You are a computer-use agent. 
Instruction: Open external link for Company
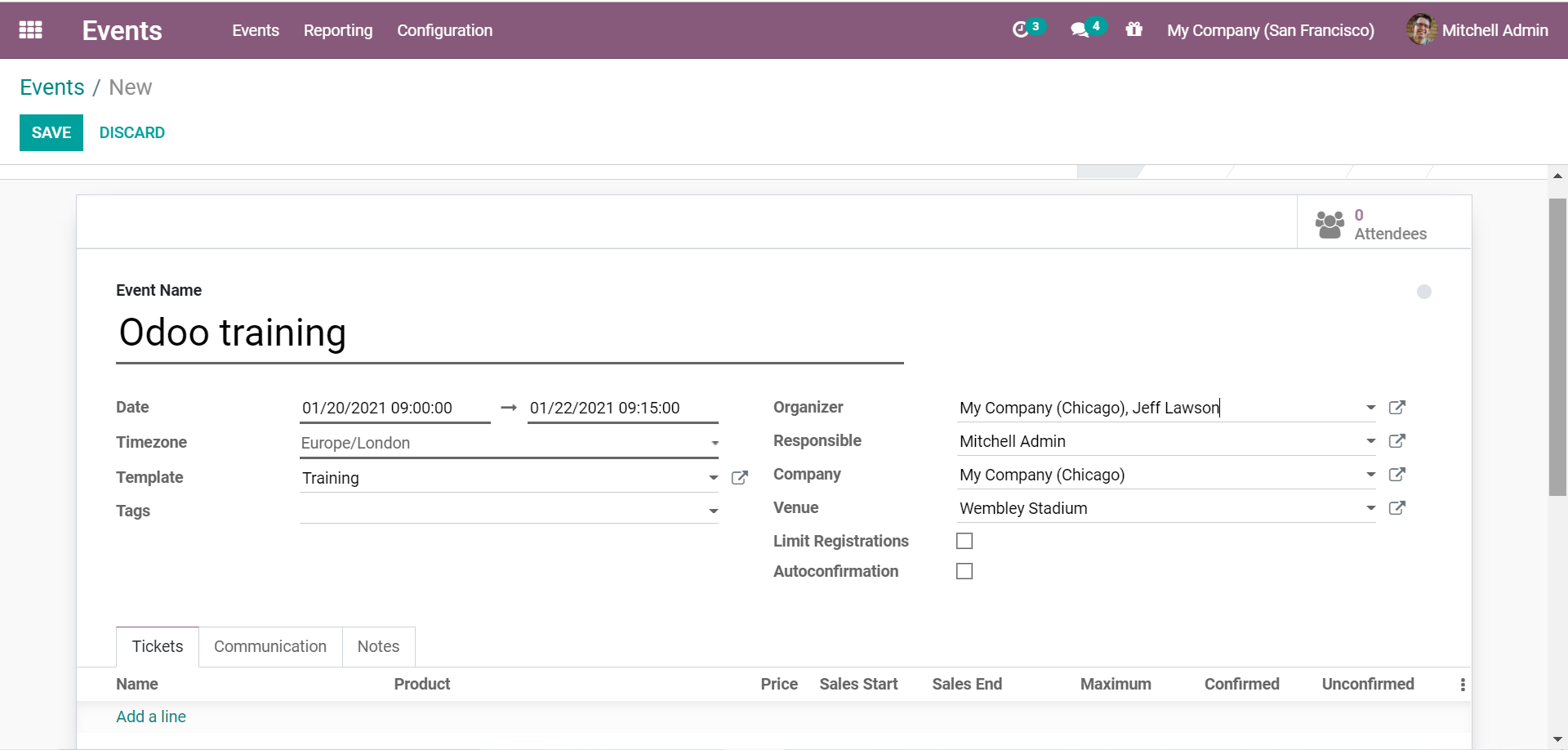(x=1397, y=474)
